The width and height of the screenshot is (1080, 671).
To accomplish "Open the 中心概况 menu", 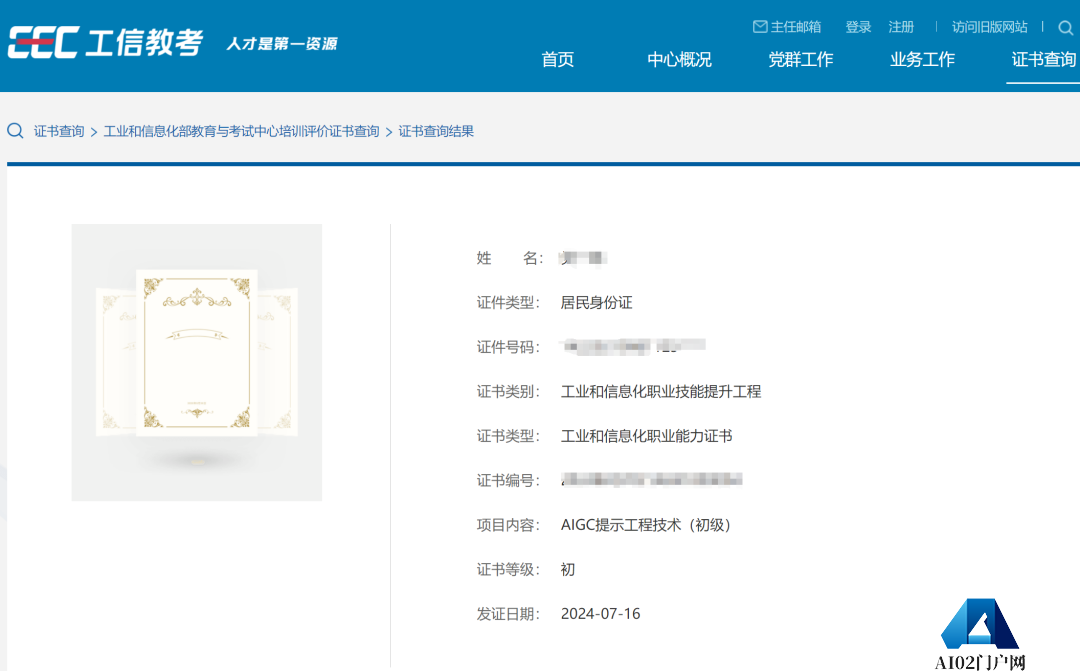I will [x=679, y=59].
